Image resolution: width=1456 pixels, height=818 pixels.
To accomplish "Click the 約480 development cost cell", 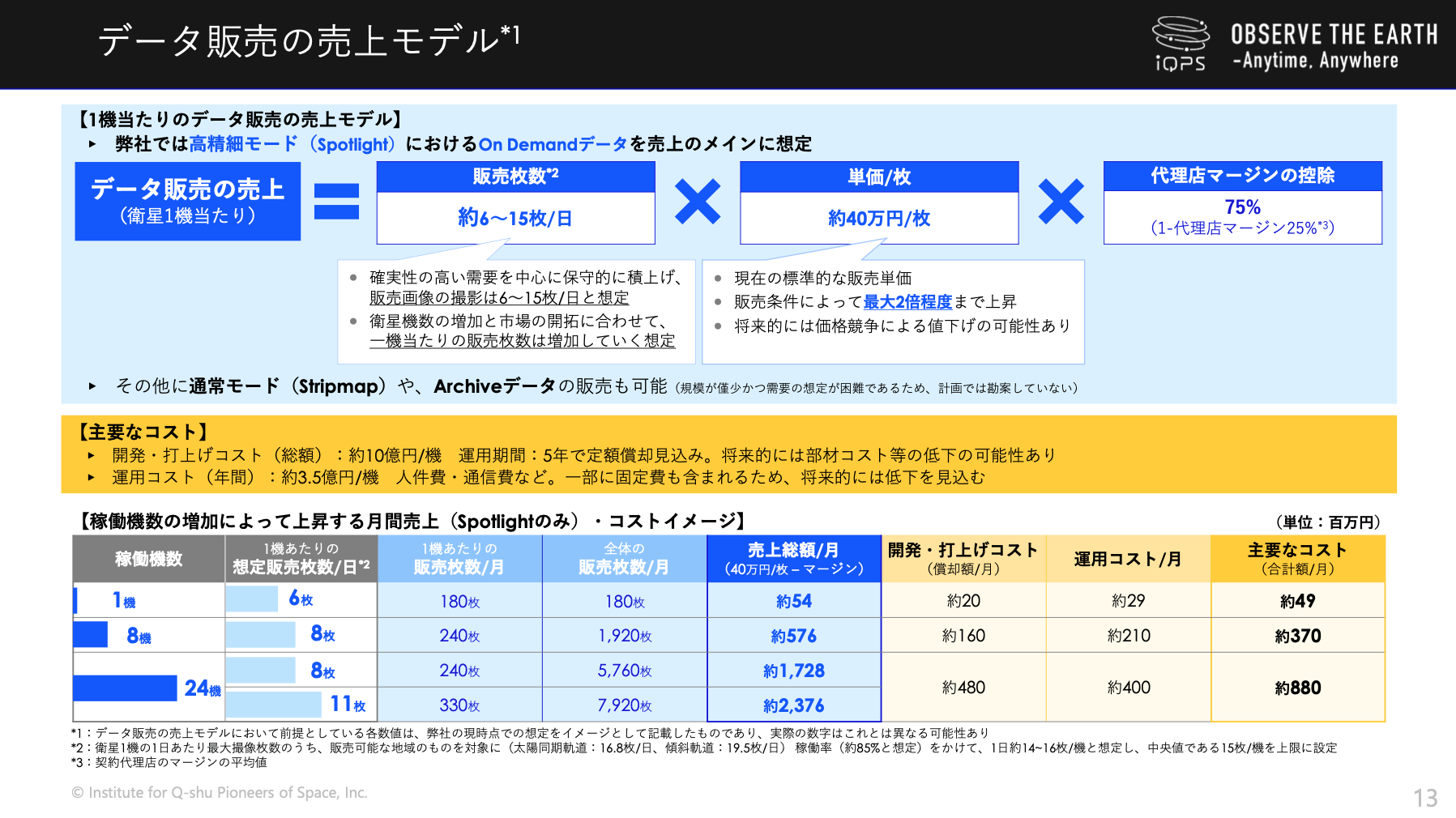I will [963, 688].
